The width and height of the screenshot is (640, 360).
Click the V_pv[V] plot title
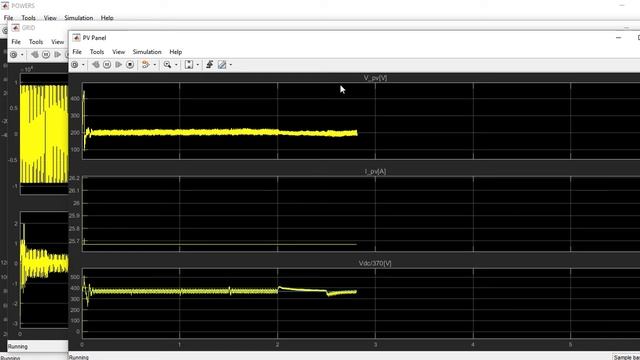[375, 78]
